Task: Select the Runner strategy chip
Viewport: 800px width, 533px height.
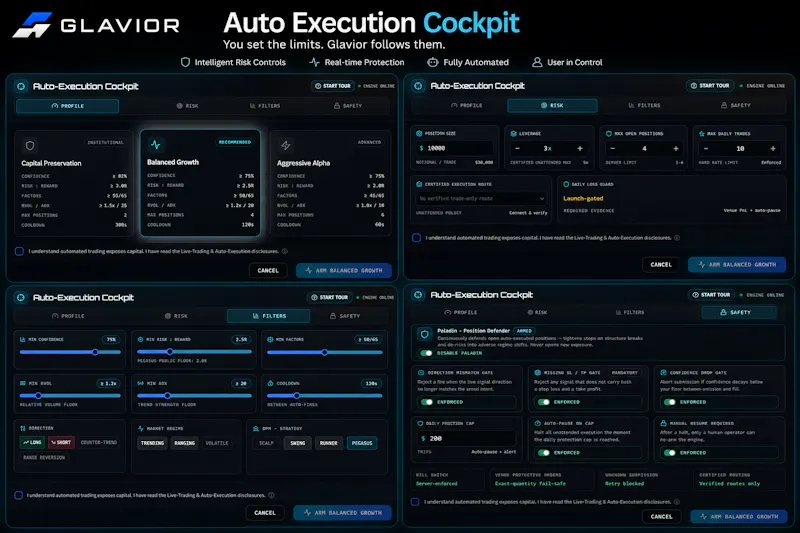Action: [329, 443]
